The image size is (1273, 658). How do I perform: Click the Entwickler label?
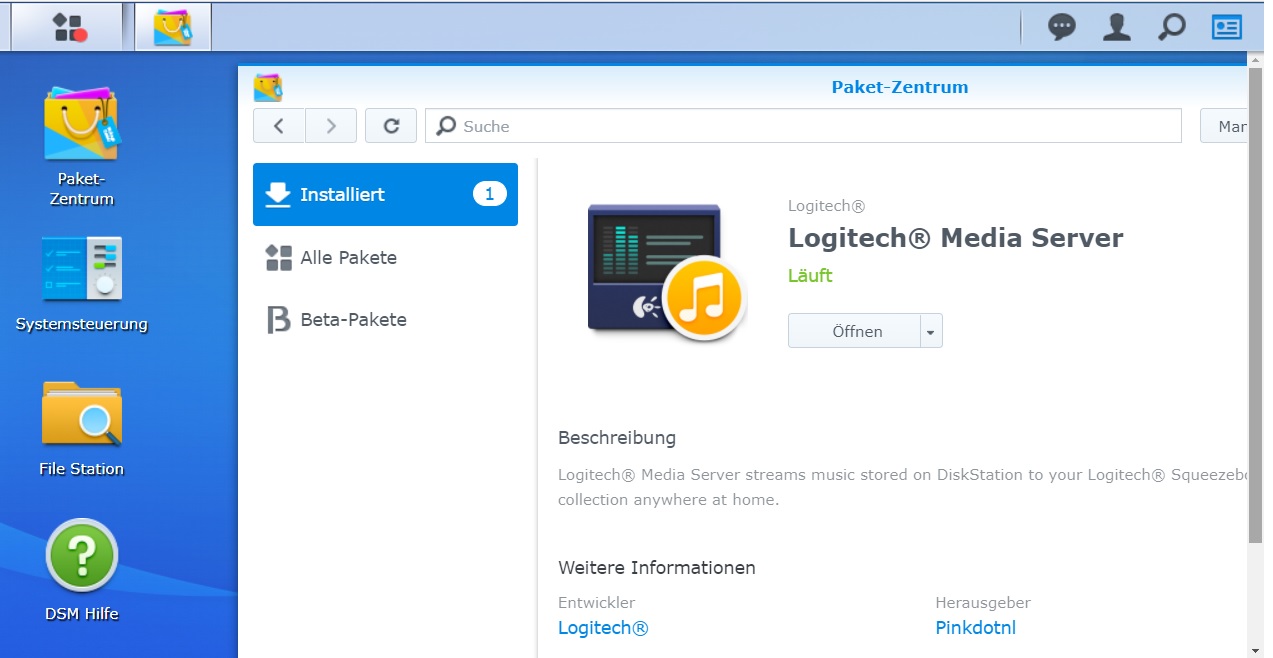pos(596,602)
